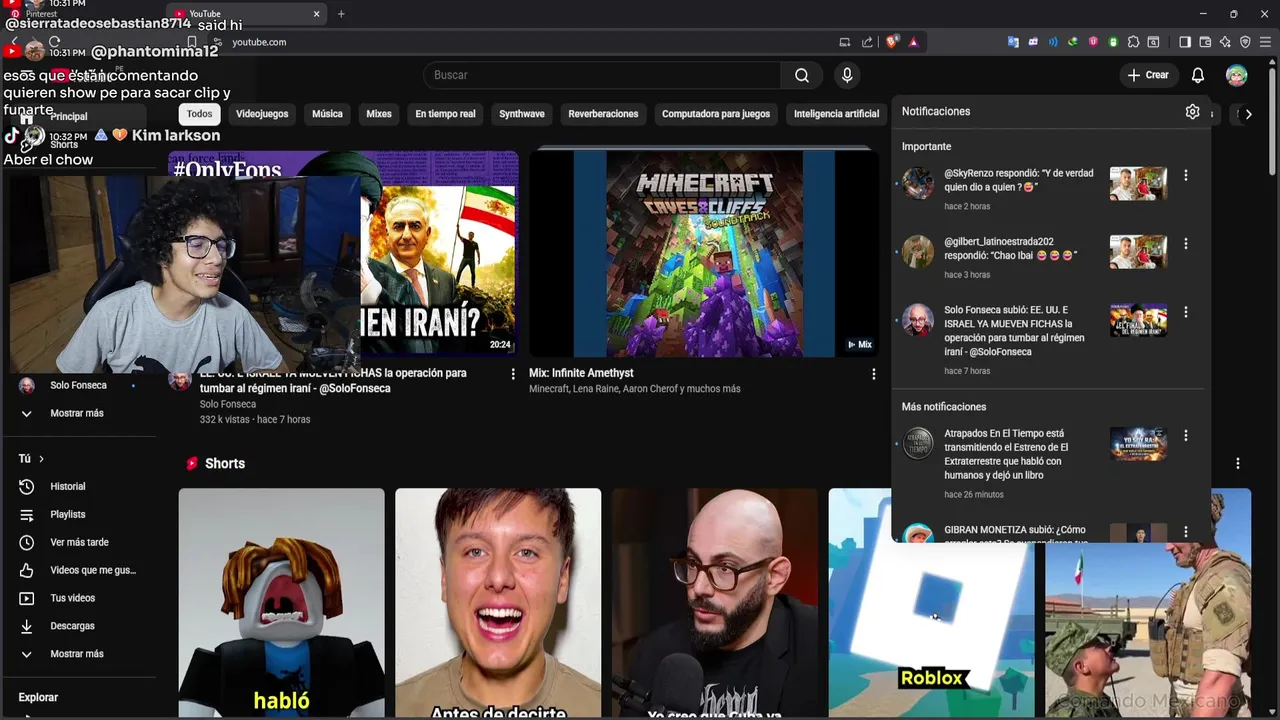This screenshot has height=720, width=1280.
Task: Select the Música filter chip
Action: 327,114
